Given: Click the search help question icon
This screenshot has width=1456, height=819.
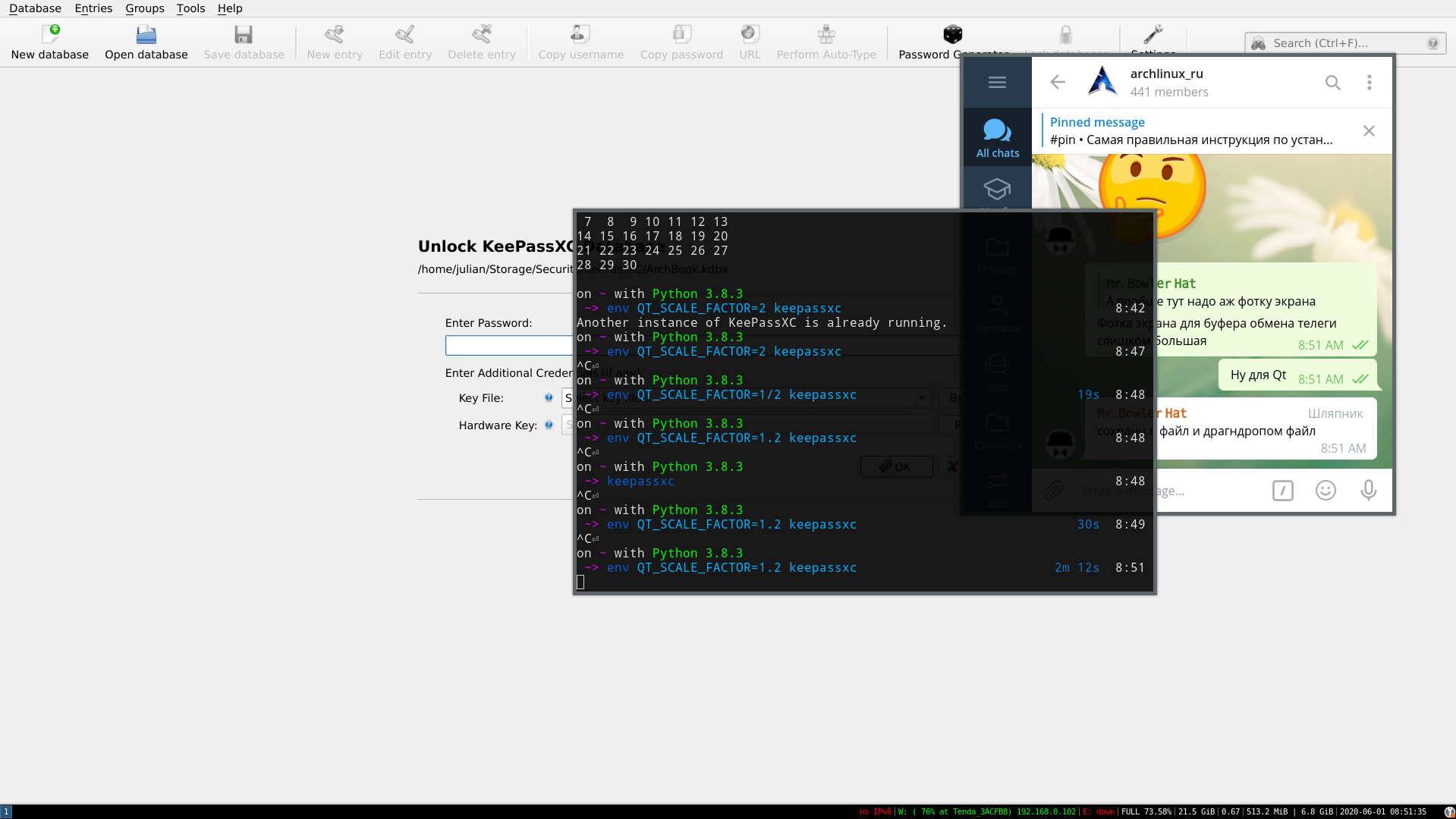Looking at the screenshot, I should coord(1432,43).
